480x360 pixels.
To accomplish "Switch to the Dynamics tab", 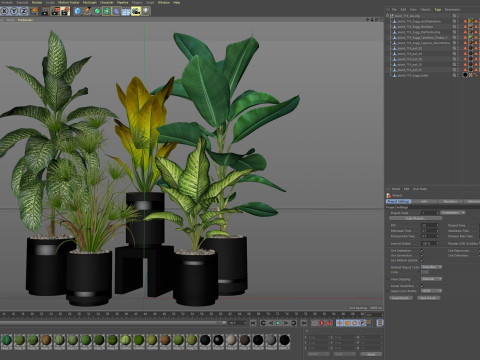I will coord(450,202).
